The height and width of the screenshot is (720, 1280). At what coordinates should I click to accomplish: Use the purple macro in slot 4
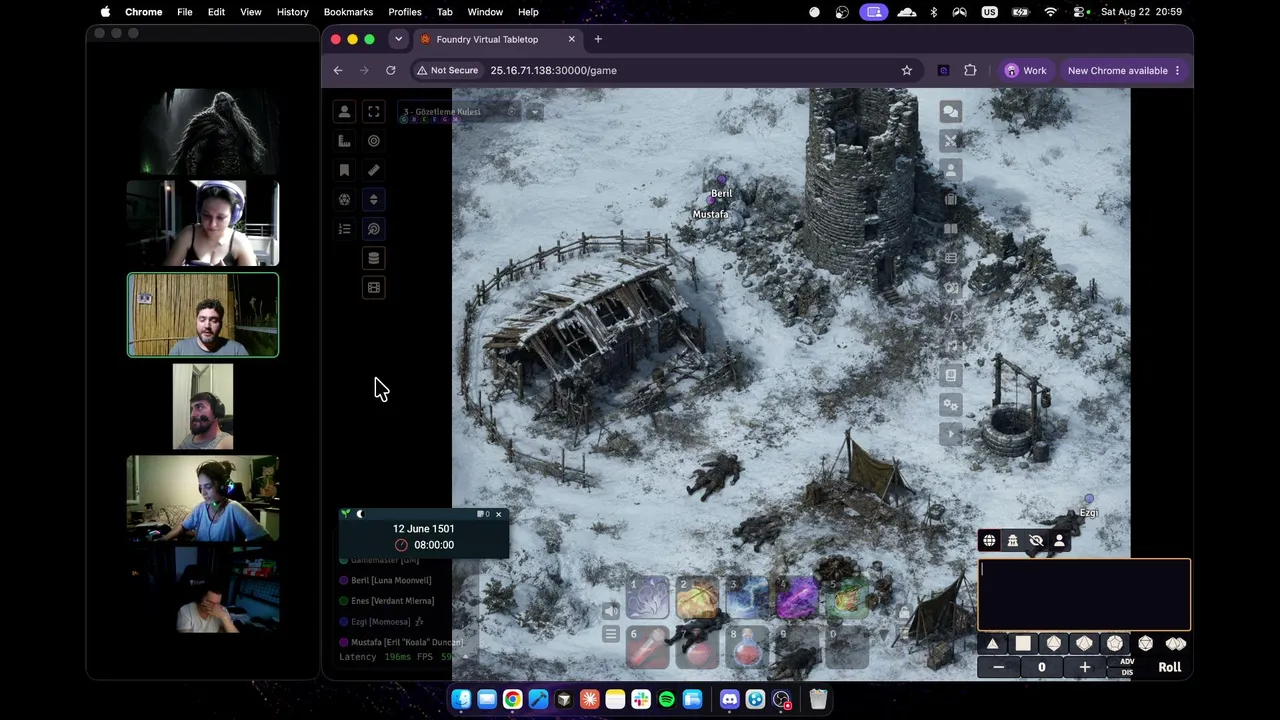(798, 599)
